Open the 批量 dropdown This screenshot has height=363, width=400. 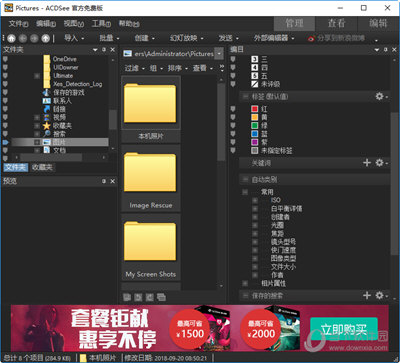109,38
